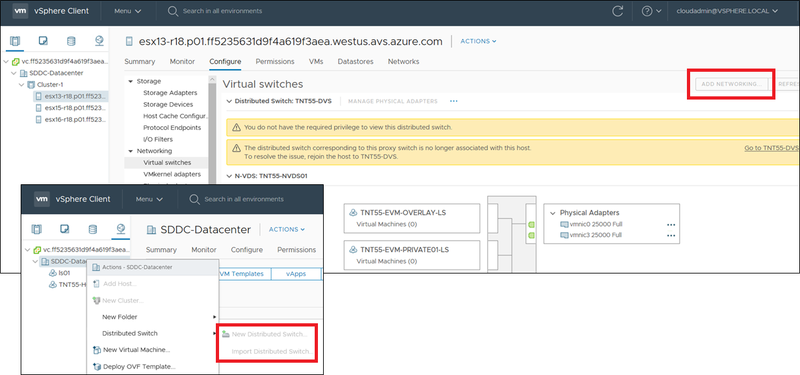800x375 pixels.
Task: Collapse Distributed Switch: TNT55-DVS section
Action: (x=229, y=101)
